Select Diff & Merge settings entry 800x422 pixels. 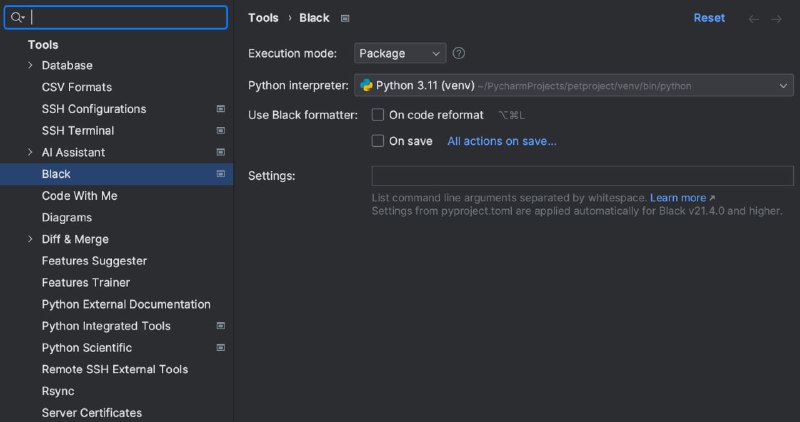pos(75,239)
